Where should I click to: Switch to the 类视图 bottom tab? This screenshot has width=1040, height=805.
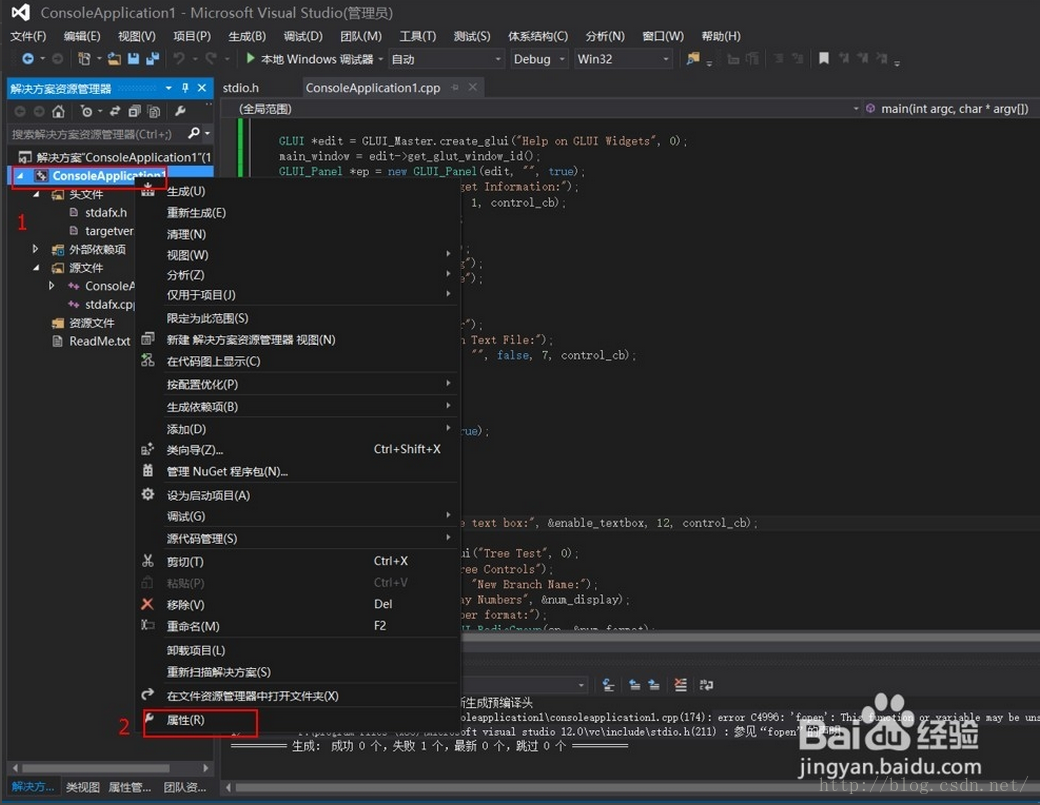[83, 787]
